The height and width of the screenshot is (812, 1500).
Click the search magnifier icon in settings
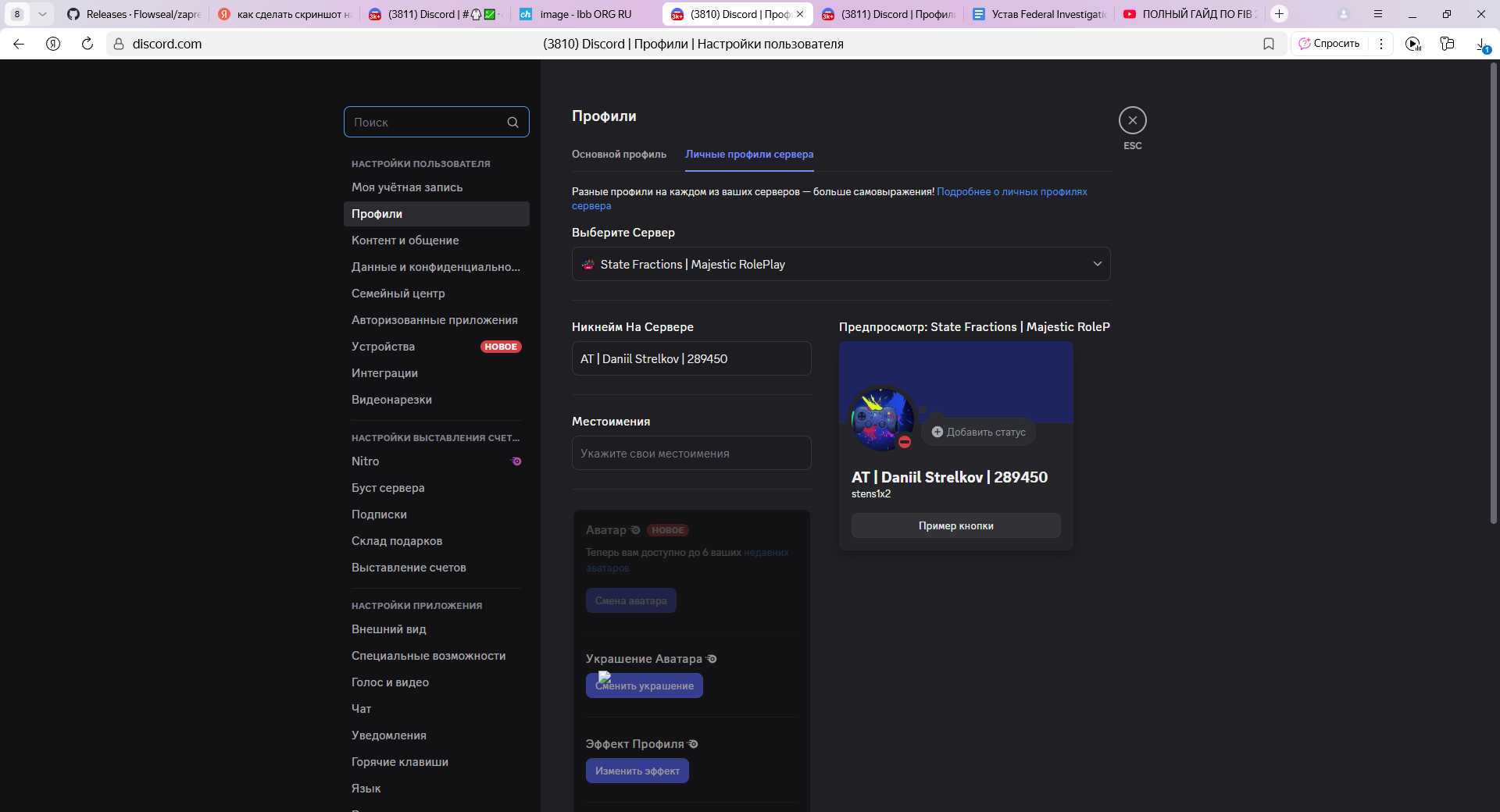[x=512, y=122]
